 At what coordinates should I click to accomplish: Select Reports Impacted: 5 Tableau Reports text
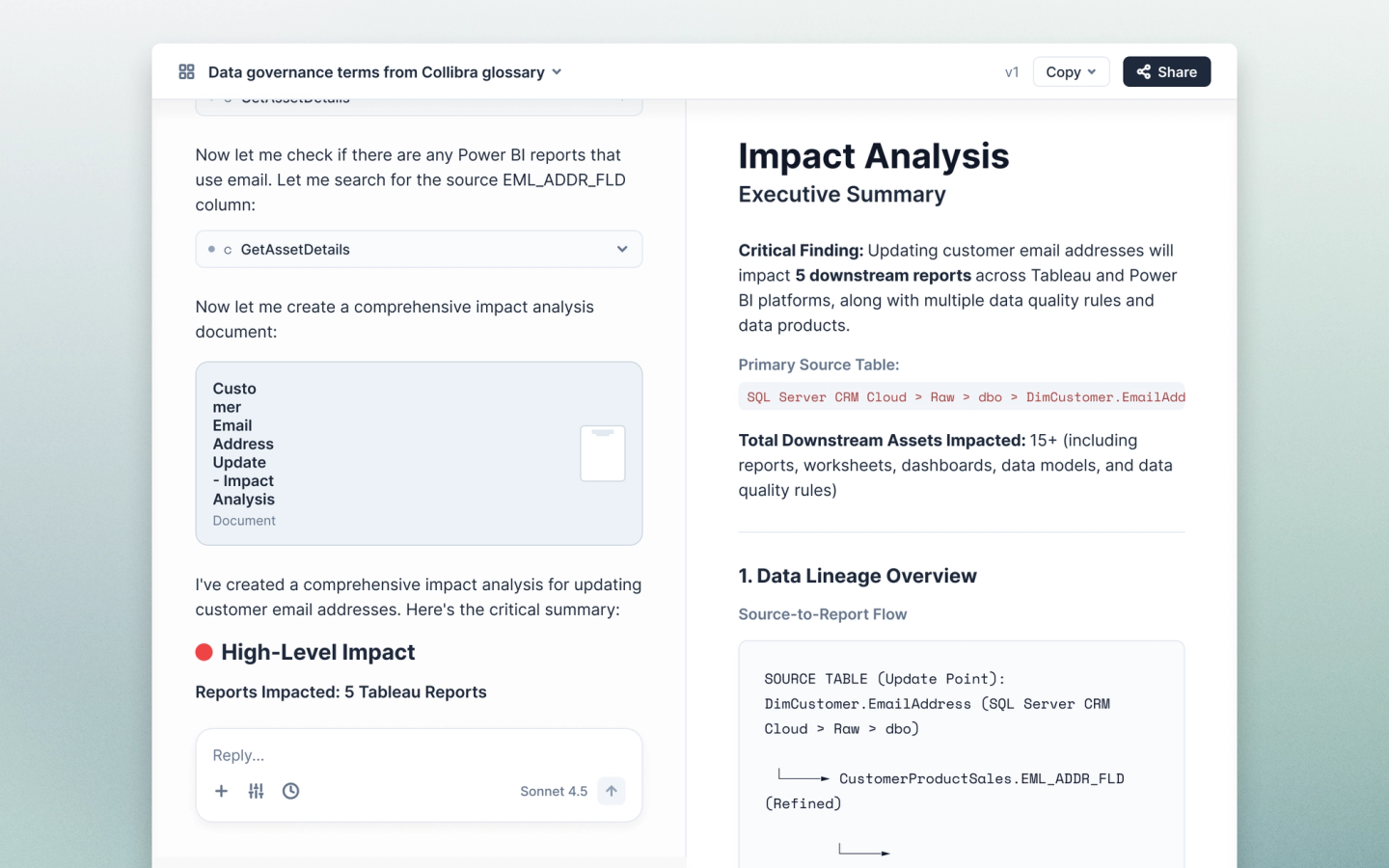[341, 692]
